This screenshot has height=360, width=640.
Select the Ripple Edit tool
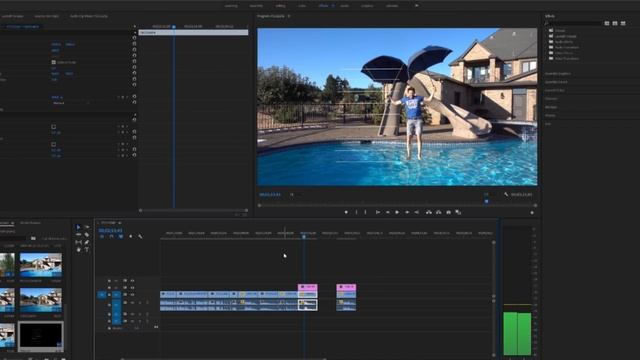78,235
